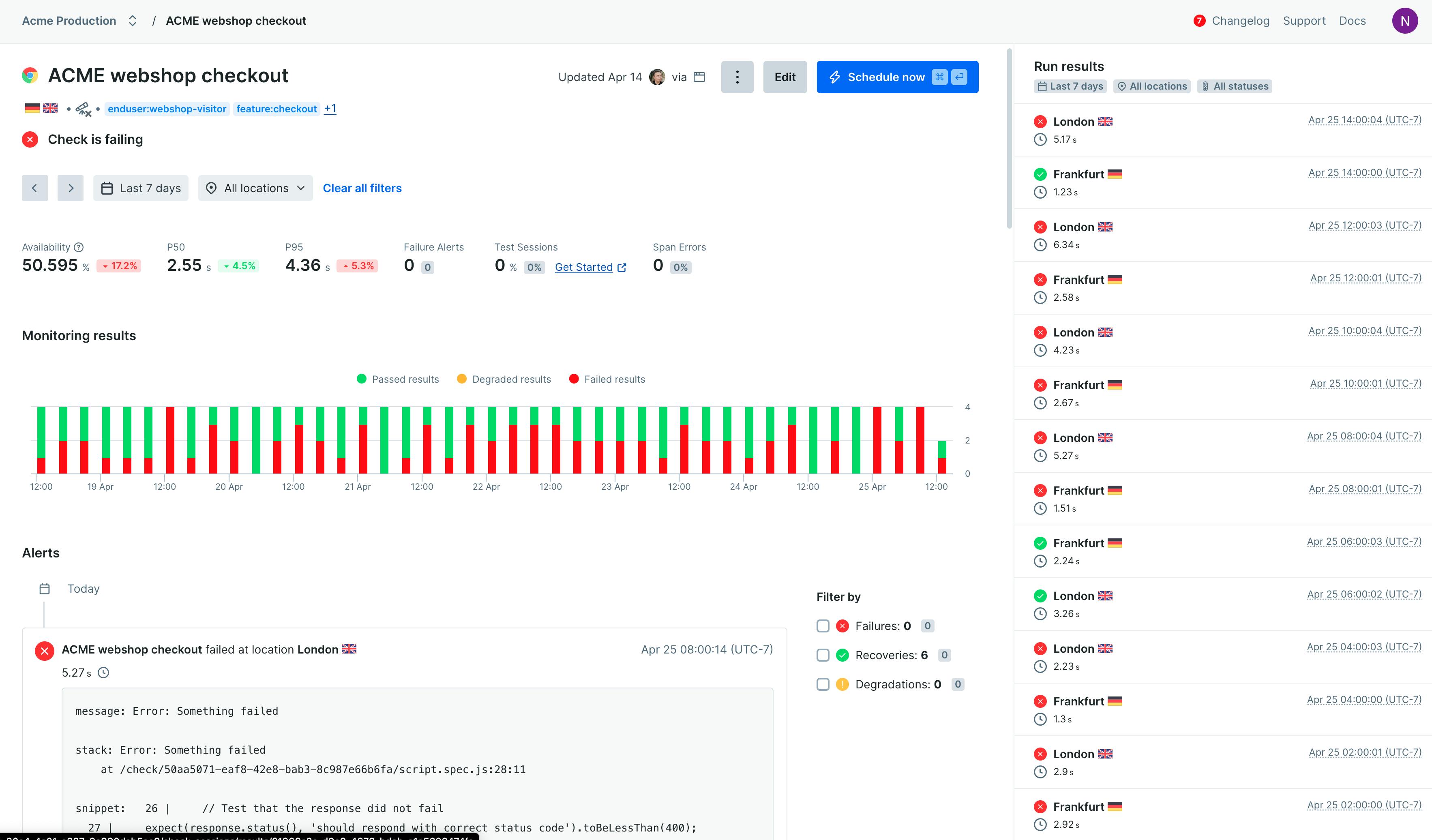Click ACME webshop checkout breadcrumb
This screenshot has height=840, width=1432.
click(x=236, y=21)
